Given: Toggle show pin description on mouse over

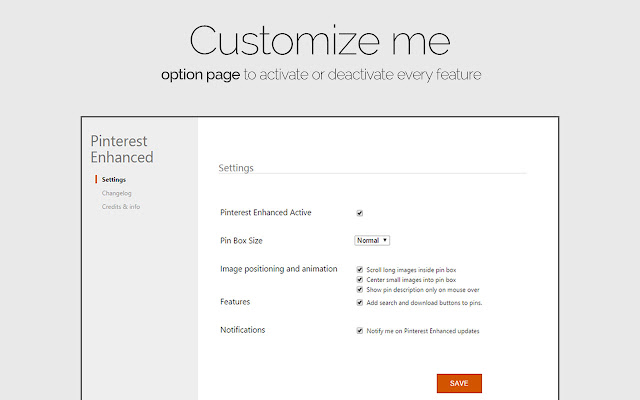Looking at the screenshot, I should pyautogui.click(x=360, y=290).
